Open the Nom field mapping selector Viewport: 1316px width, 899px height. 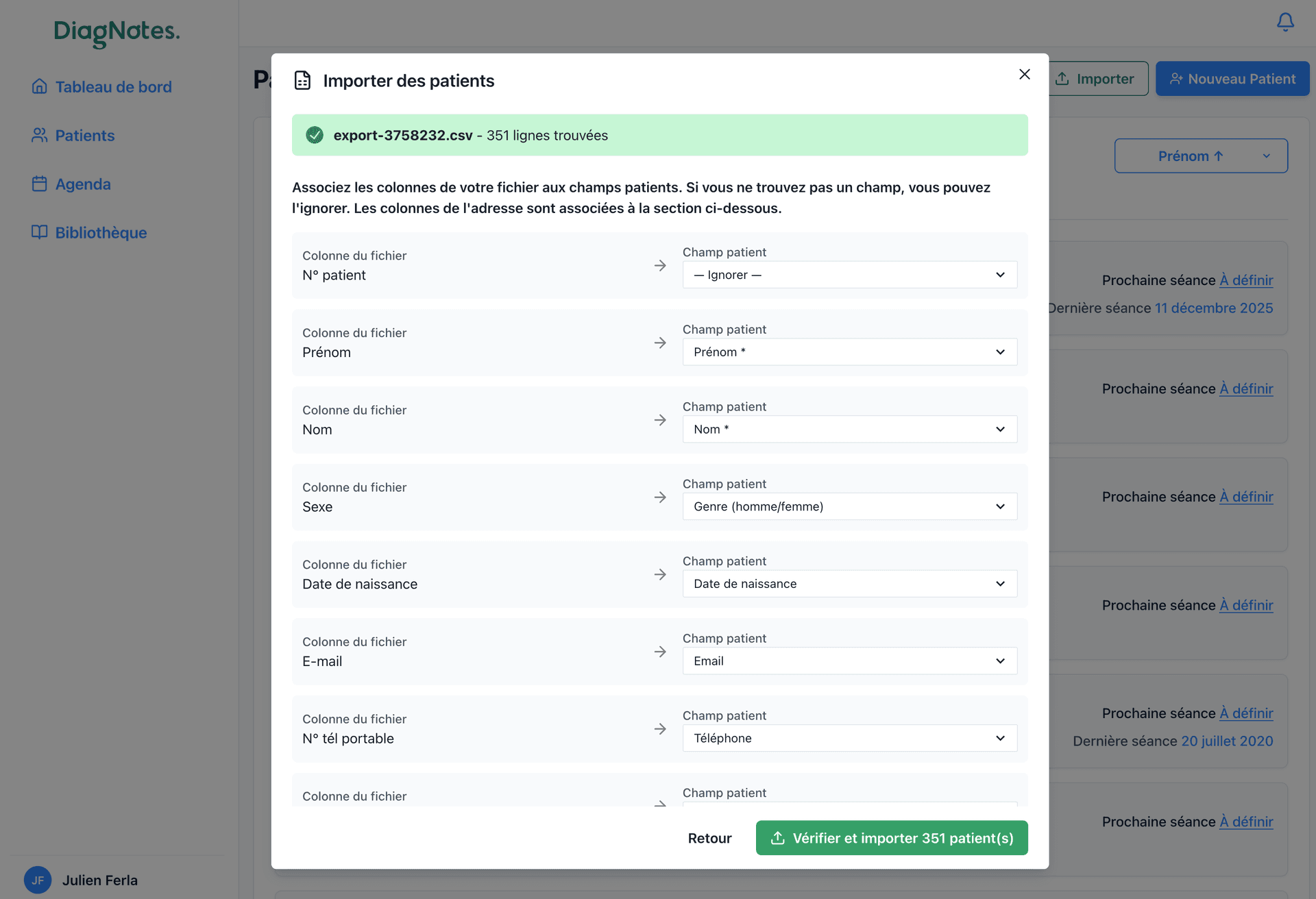coord(849,429)
